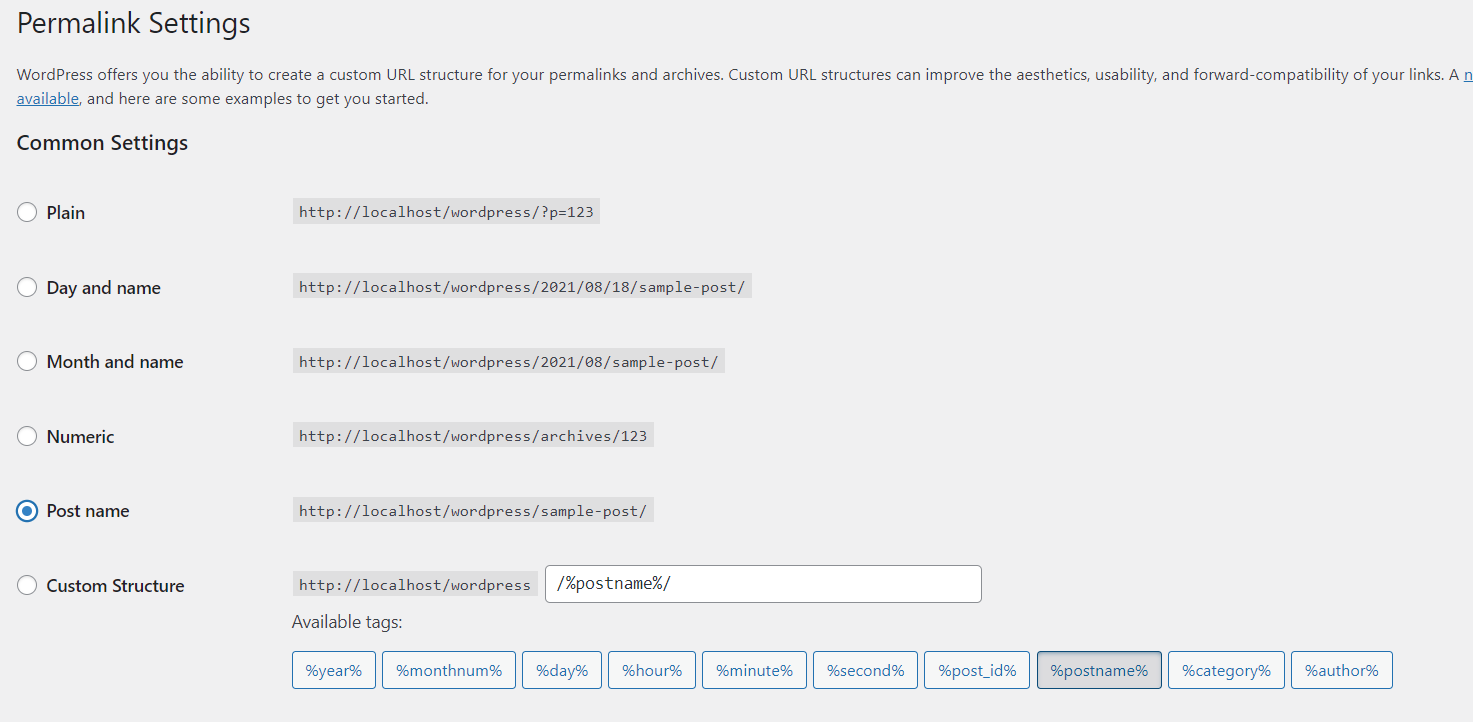Screen dimensions: 1473x722
Task: Enable the Custom Structure radio option
Action: point(27,586)
